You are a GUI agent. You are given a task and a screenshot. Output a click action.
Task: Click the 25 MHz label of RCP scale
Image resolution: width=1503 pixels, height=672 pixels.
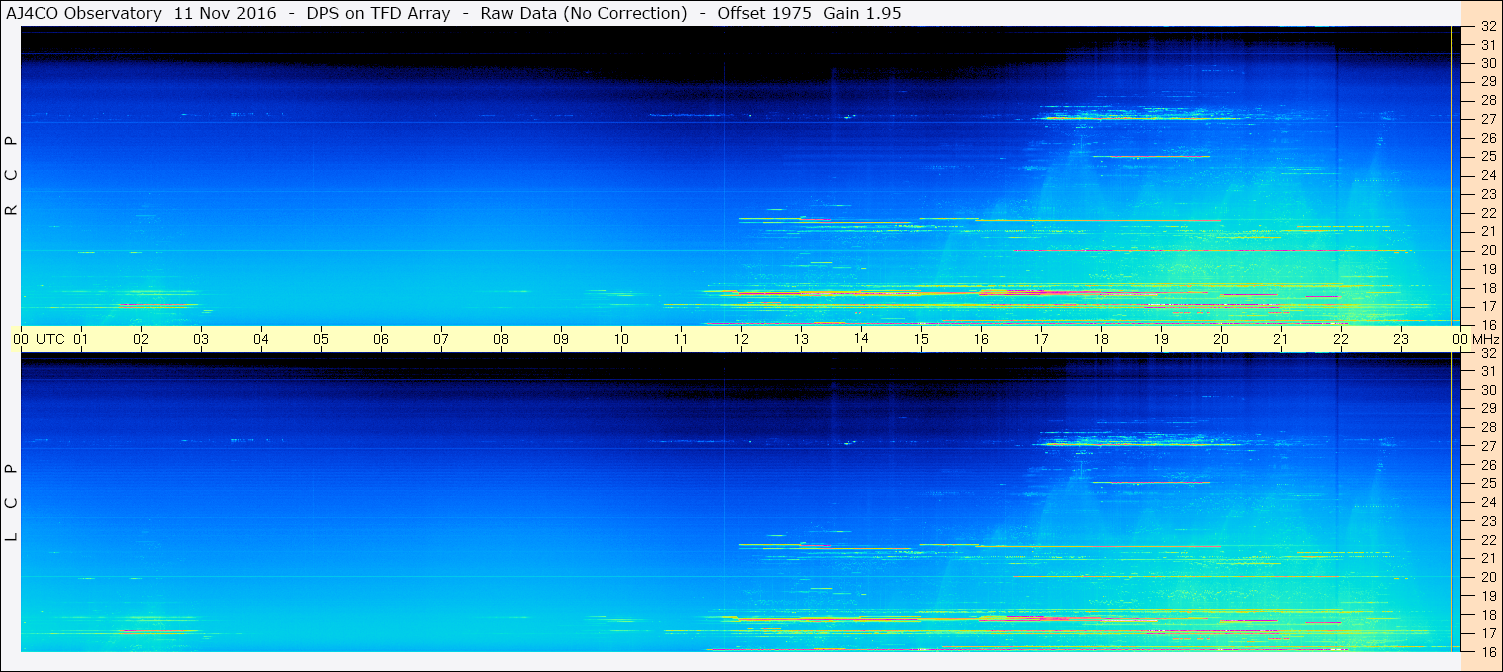[x=1487, y=157]
